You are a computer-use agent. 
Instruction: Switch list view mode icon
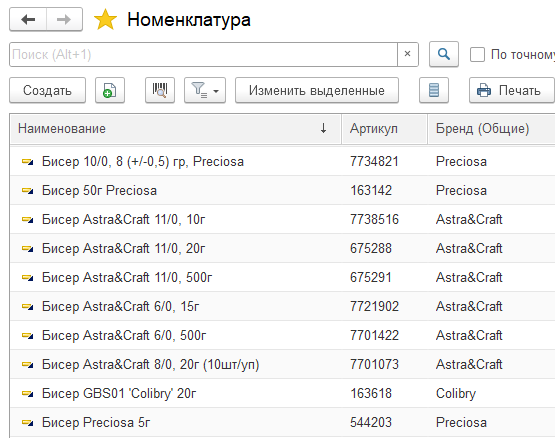click(x=434, y=90)
